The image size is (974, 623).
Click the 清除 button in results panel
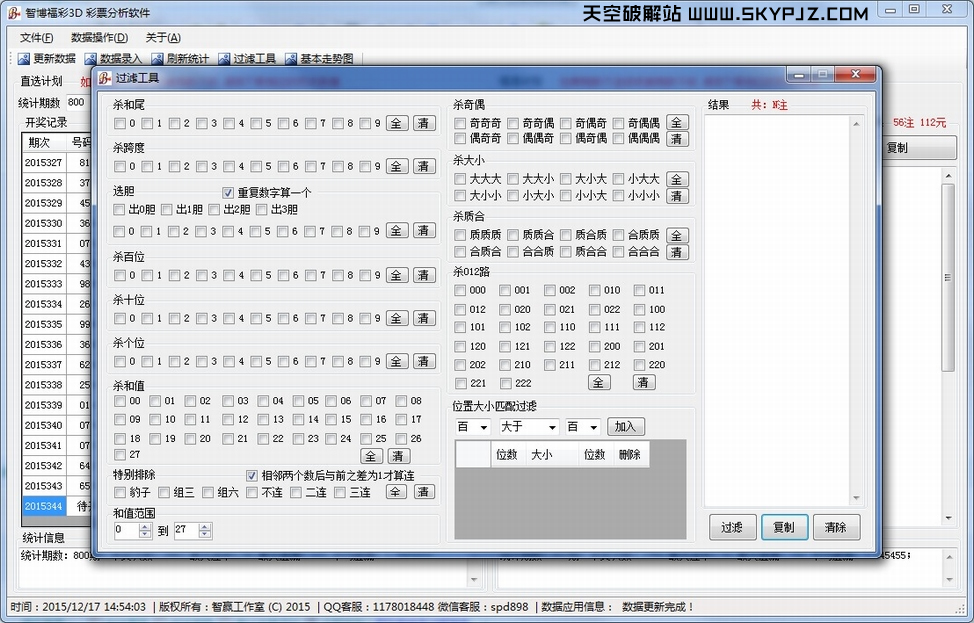coord(835,527)
